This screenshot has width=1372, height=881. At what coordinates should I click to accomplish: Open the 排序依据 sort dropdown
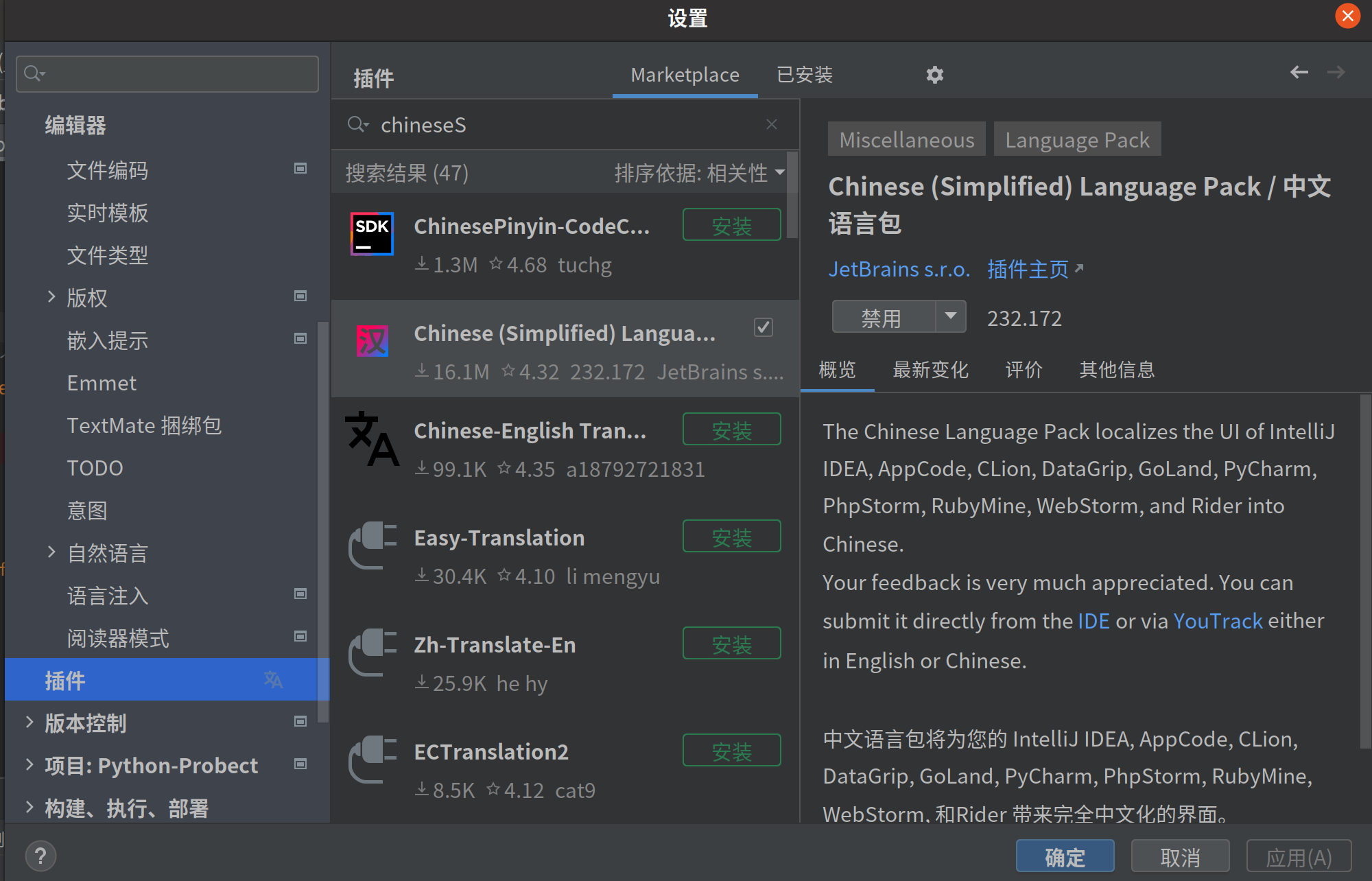[x=699, y=173]
